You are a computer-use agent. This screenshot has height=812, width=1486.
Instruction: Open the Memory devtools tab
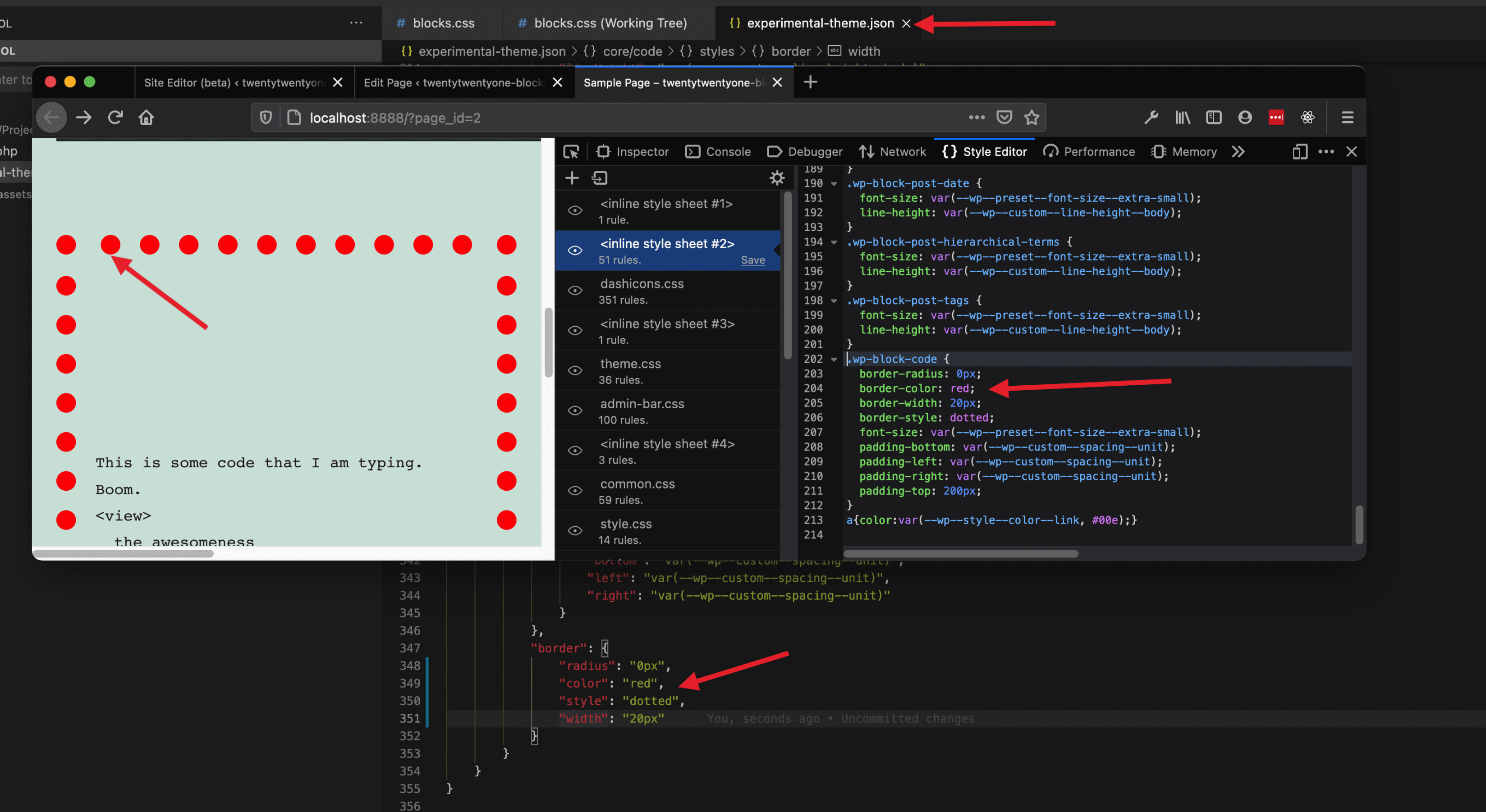1184,152
